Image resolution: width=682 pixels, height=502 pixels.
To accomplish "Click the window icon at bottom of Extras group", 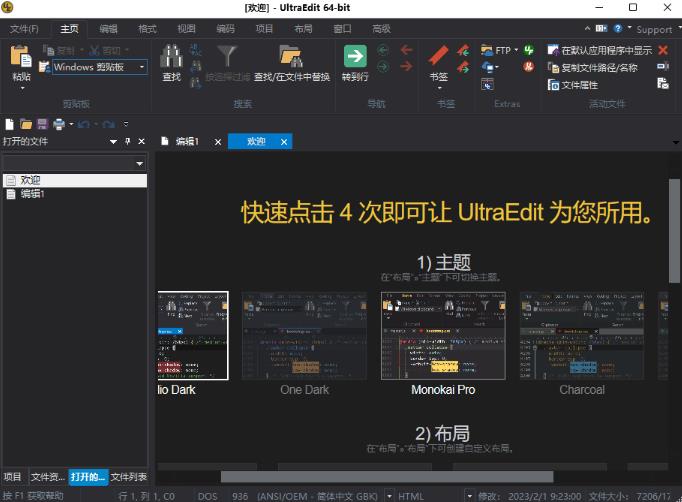I will 487,84.
